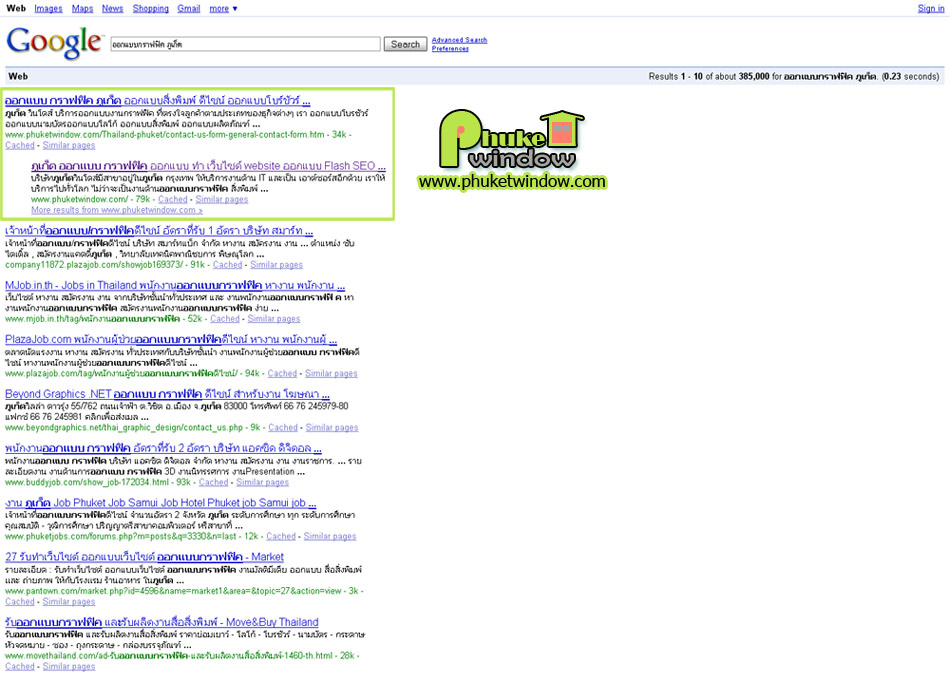Screen dimensions: 950x682
Task: Click Similar pages for movethailand.com result
Action: point(69,667)
